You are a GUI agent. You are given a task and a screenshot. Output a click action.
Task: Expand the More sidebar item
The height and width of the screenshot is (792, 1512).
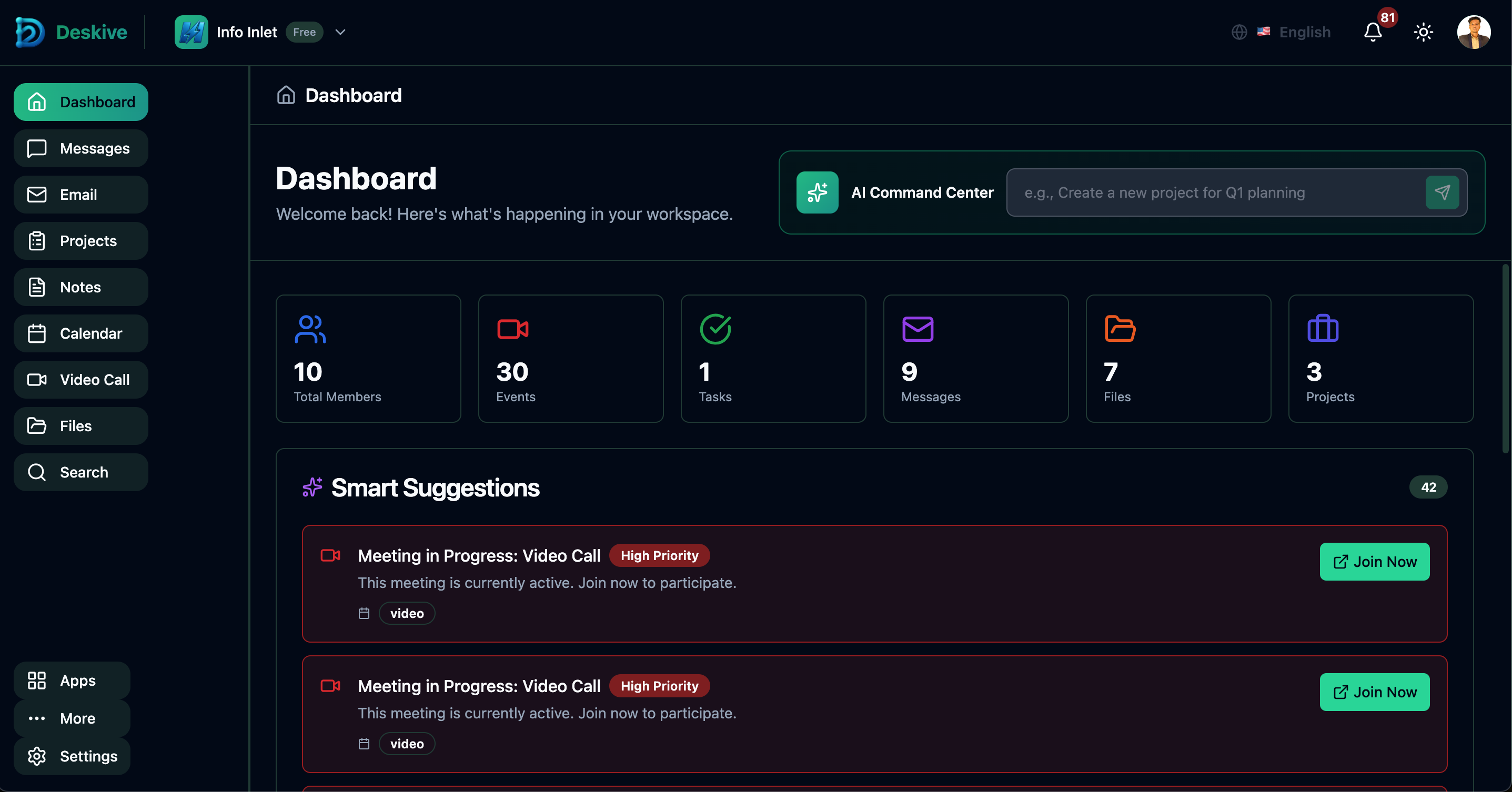pyautogui.click(x=72, y=718)
